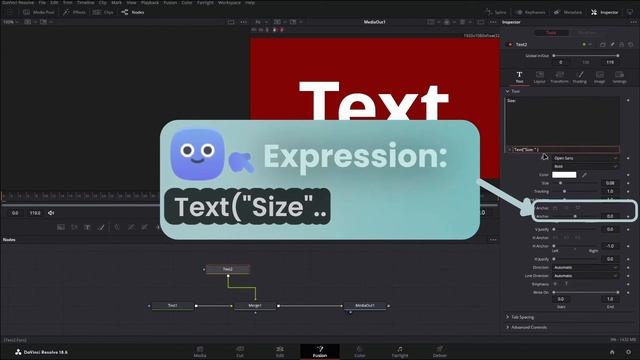Collapse the Text section

507,91
